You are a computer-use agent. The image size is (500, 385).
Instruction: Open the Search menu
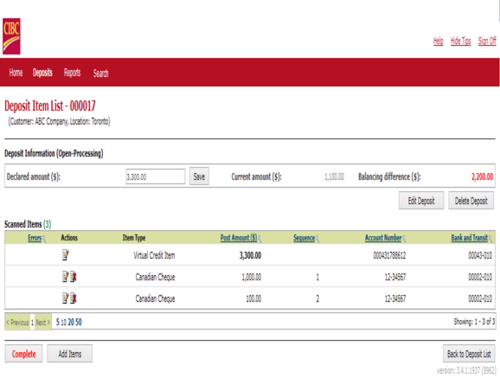click(x=101, y=73)
